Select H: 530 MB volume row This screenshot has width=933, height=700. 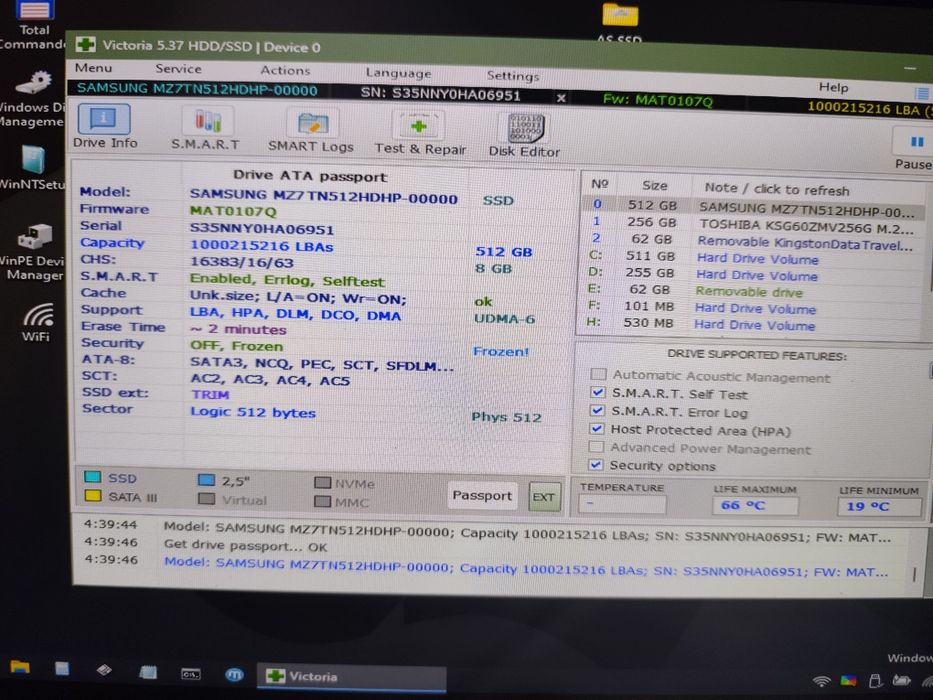[x=753, y=324]
